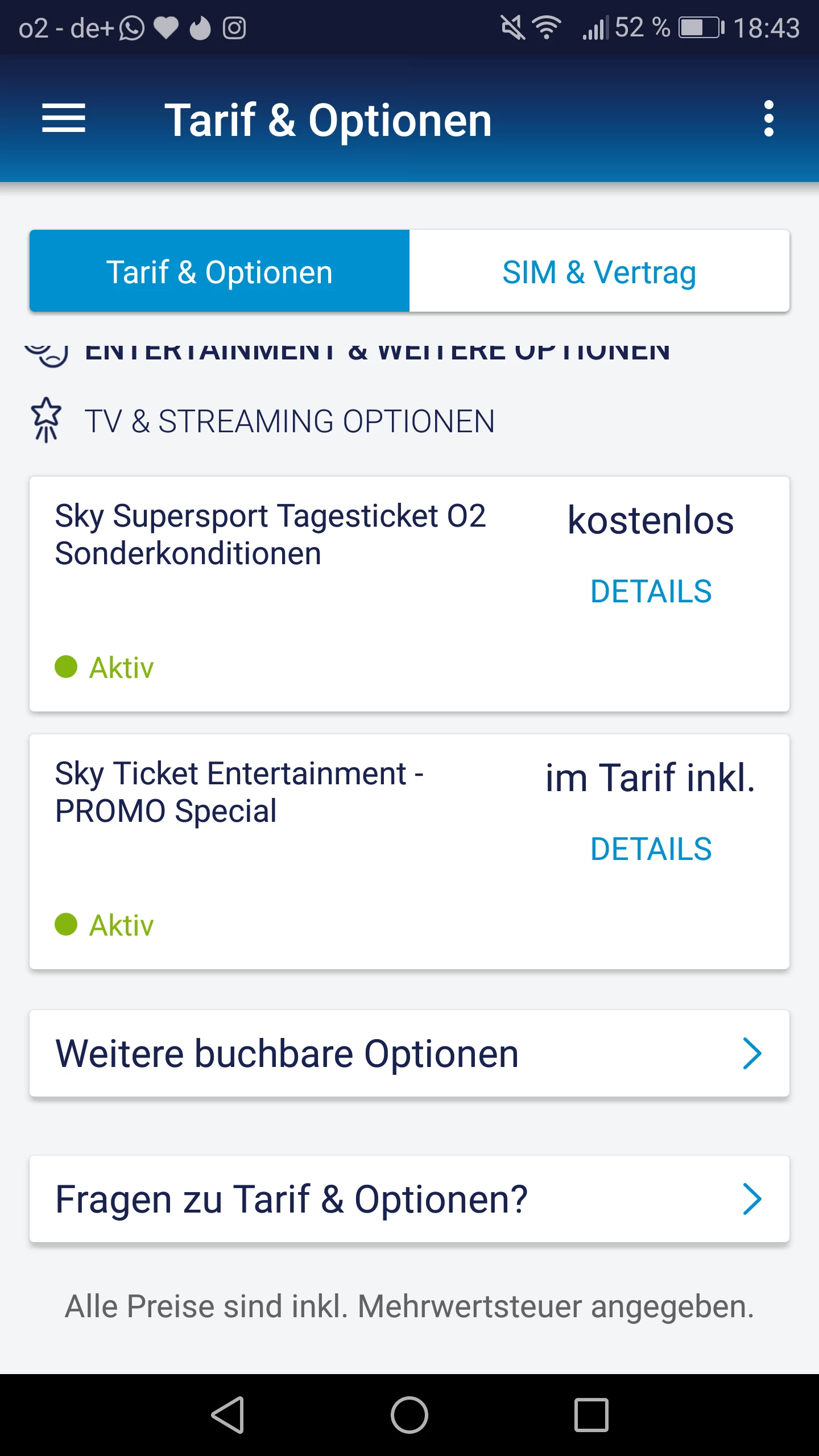The width and height of the screenshot is (819, 1456).
Task: Open recent apps via square button
Action: (591, 1415)
